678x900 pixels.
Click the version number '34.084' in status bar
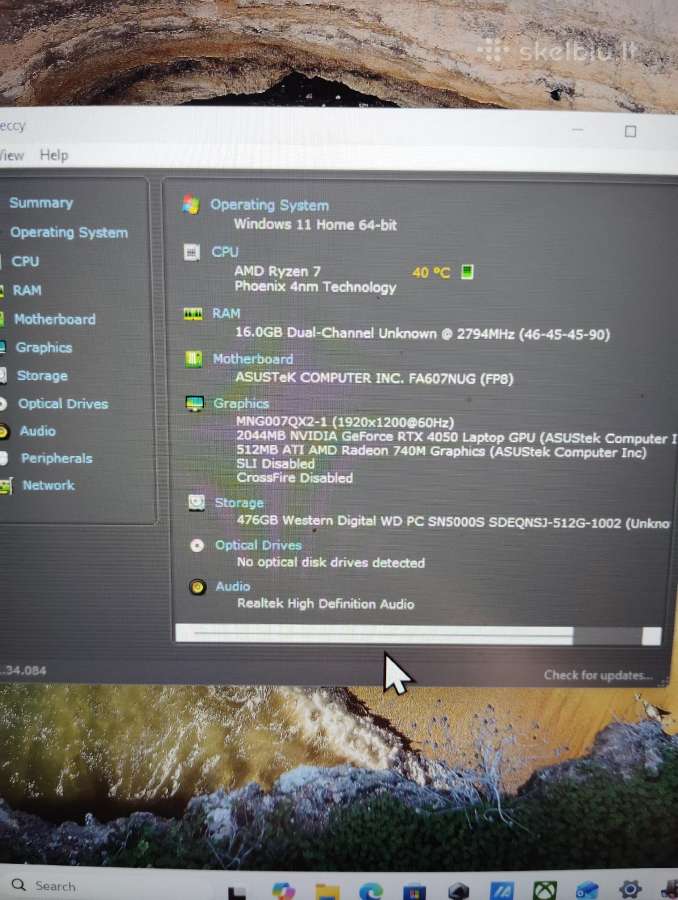click(x=24, y=670)
